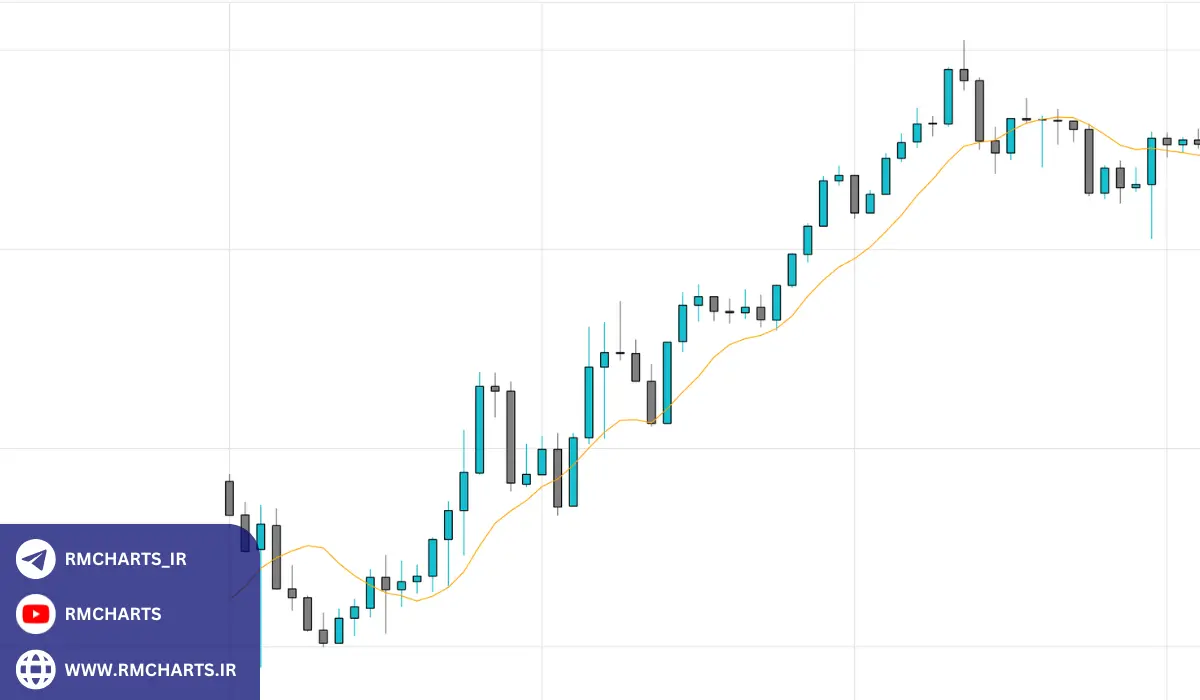Image resolution: width=1200 pixels, height=700 pixels.
Task: Select the large gray candle below the average on the right
Action: click(1089, 160)
